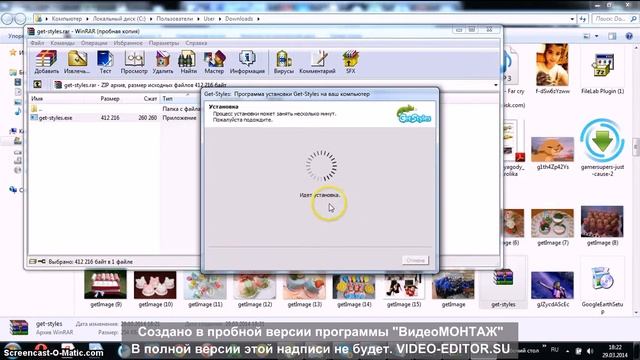The height and width of the screenshot is (360, 640).
Task: Click the Удалить icon in WinRAR toolbar
Action: pos(162,62)
